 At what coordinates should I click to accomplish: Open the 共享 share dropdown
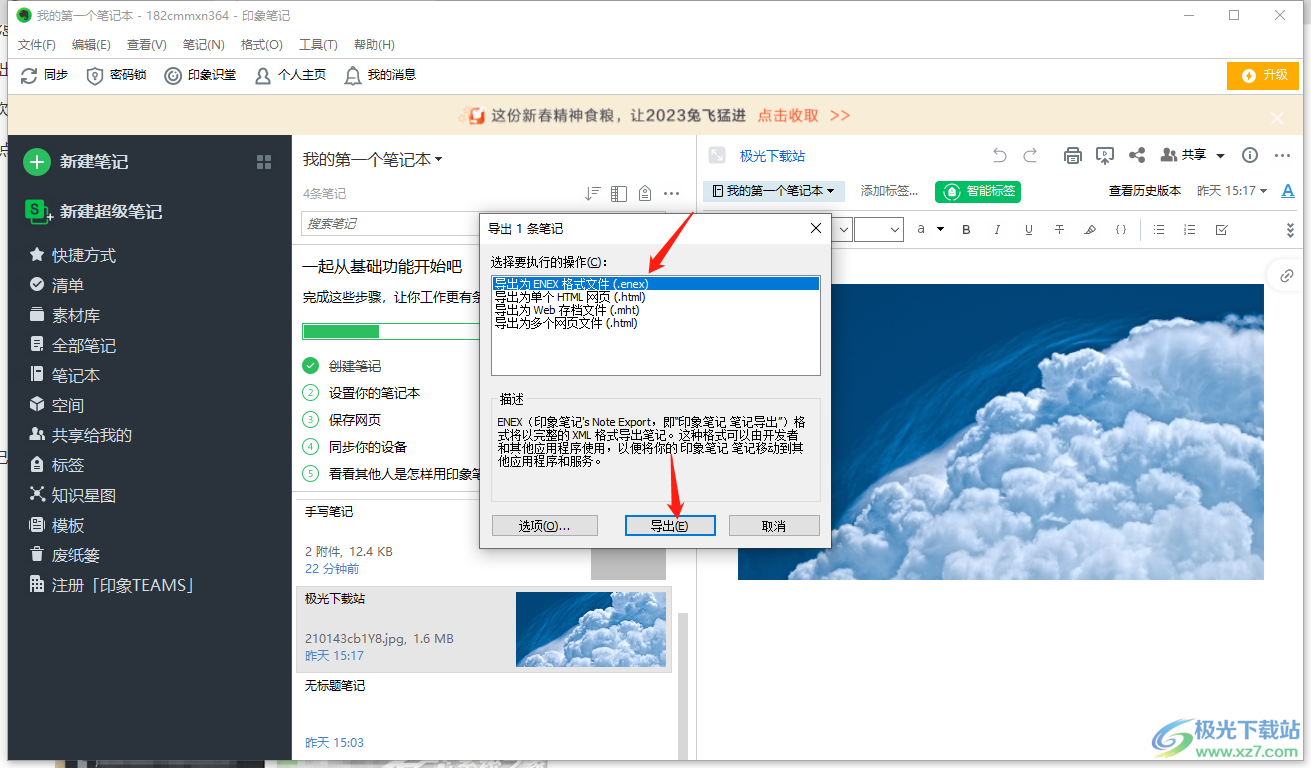(1193, 155)
